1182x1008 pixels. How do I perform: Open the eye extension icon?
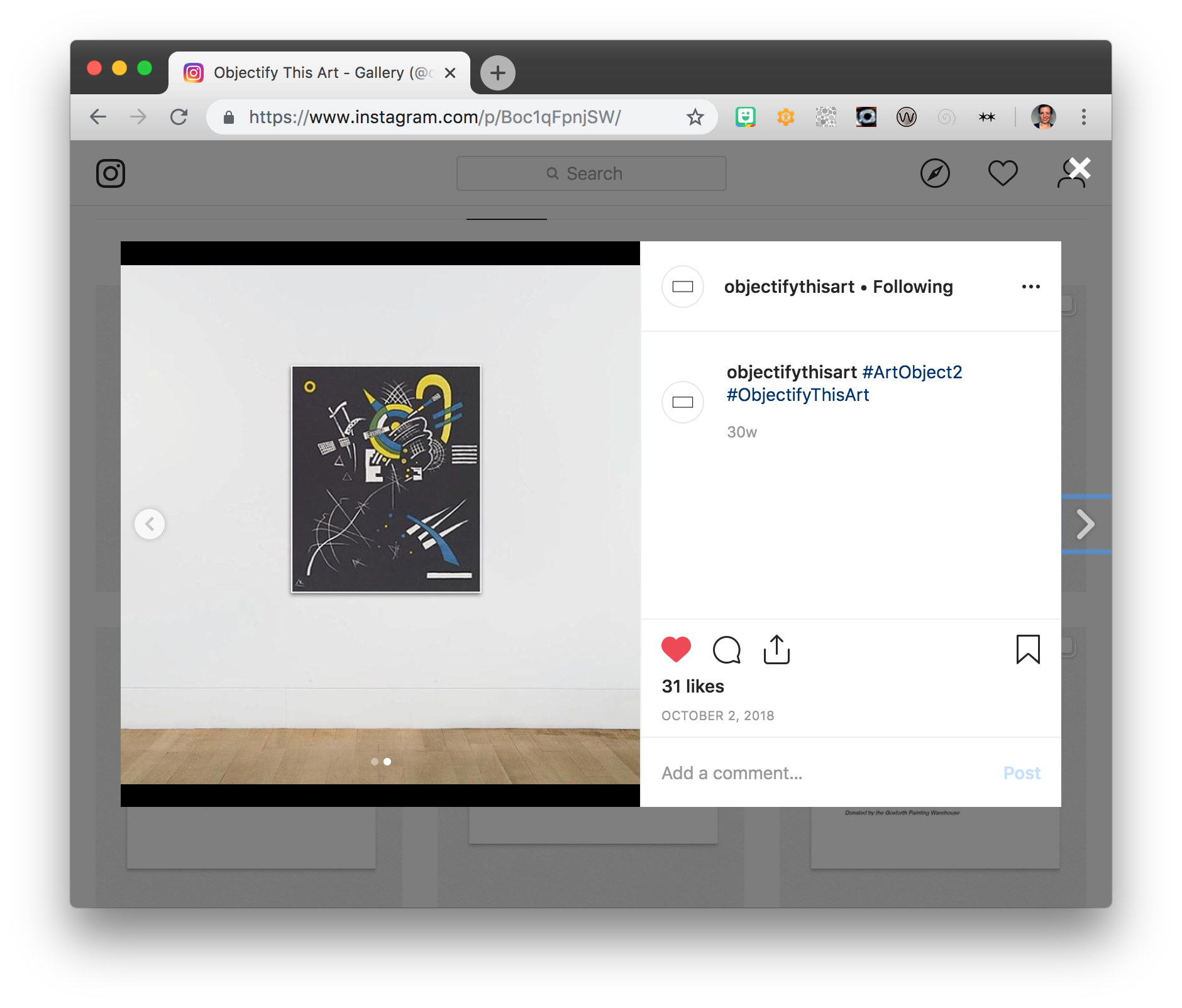click(x=866, y=117)
